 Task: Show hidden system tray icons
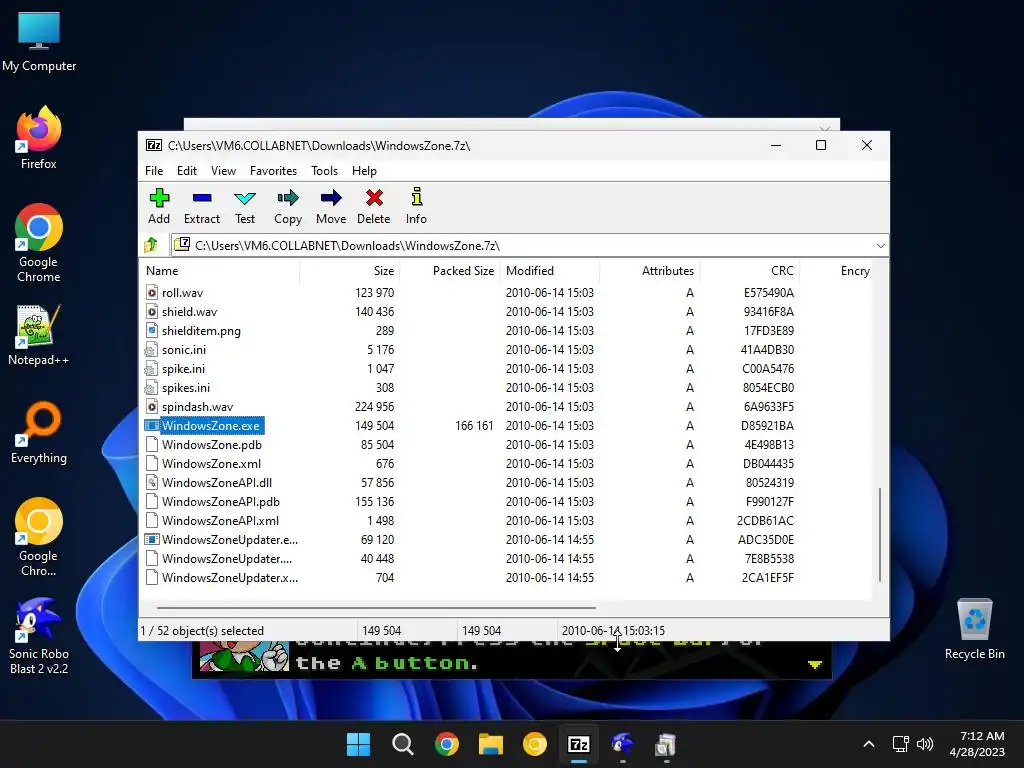[x=869, y=744]
